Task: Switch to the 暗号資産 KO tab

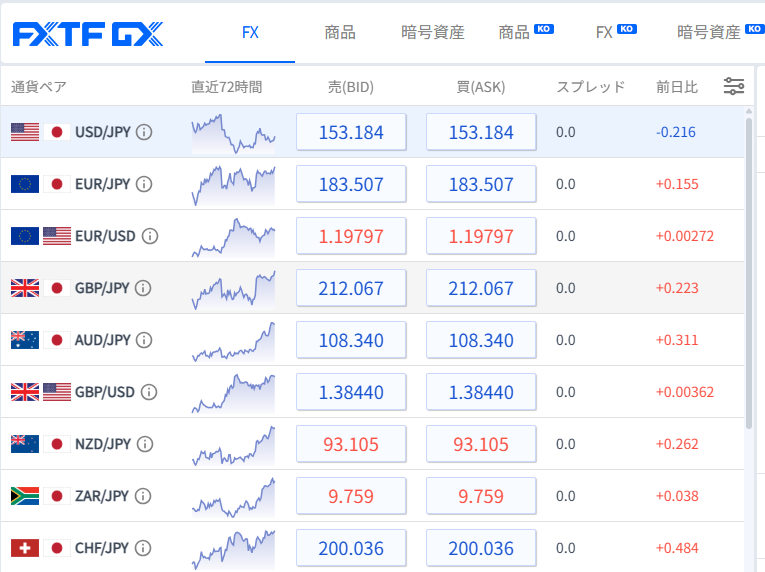Action: pos(720,32)
